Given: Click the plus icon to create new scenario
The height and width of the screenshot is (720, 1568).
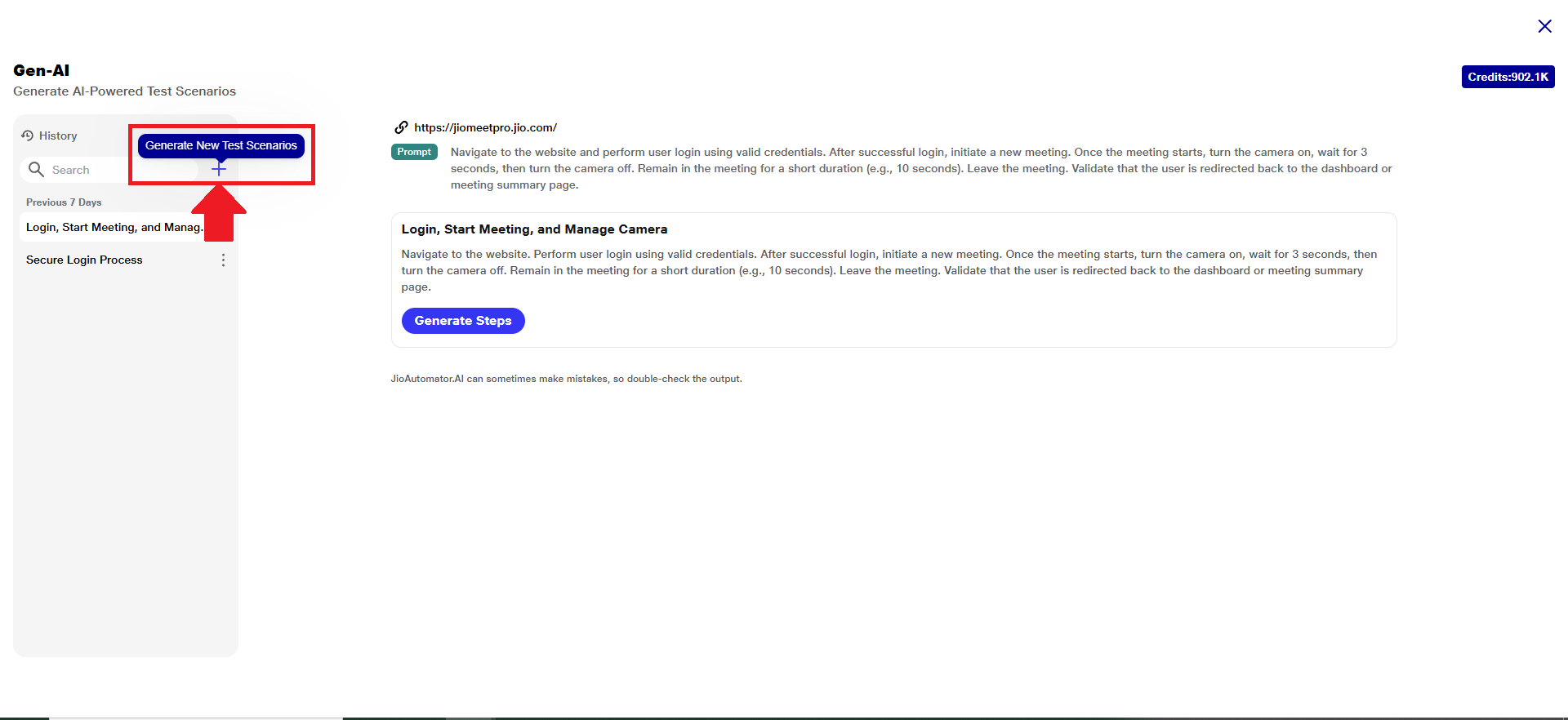Looking at the screenshot, I should click(219, 169).
